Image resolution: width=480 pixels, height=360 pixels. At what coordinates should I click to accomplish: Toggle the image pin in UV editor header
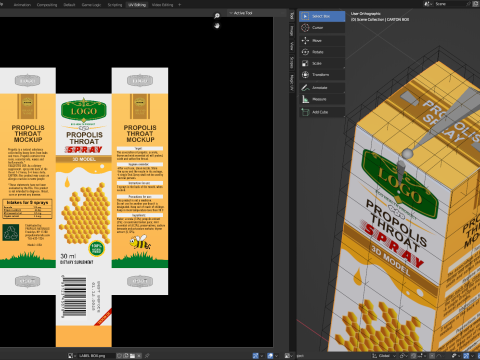pos(147,356)
